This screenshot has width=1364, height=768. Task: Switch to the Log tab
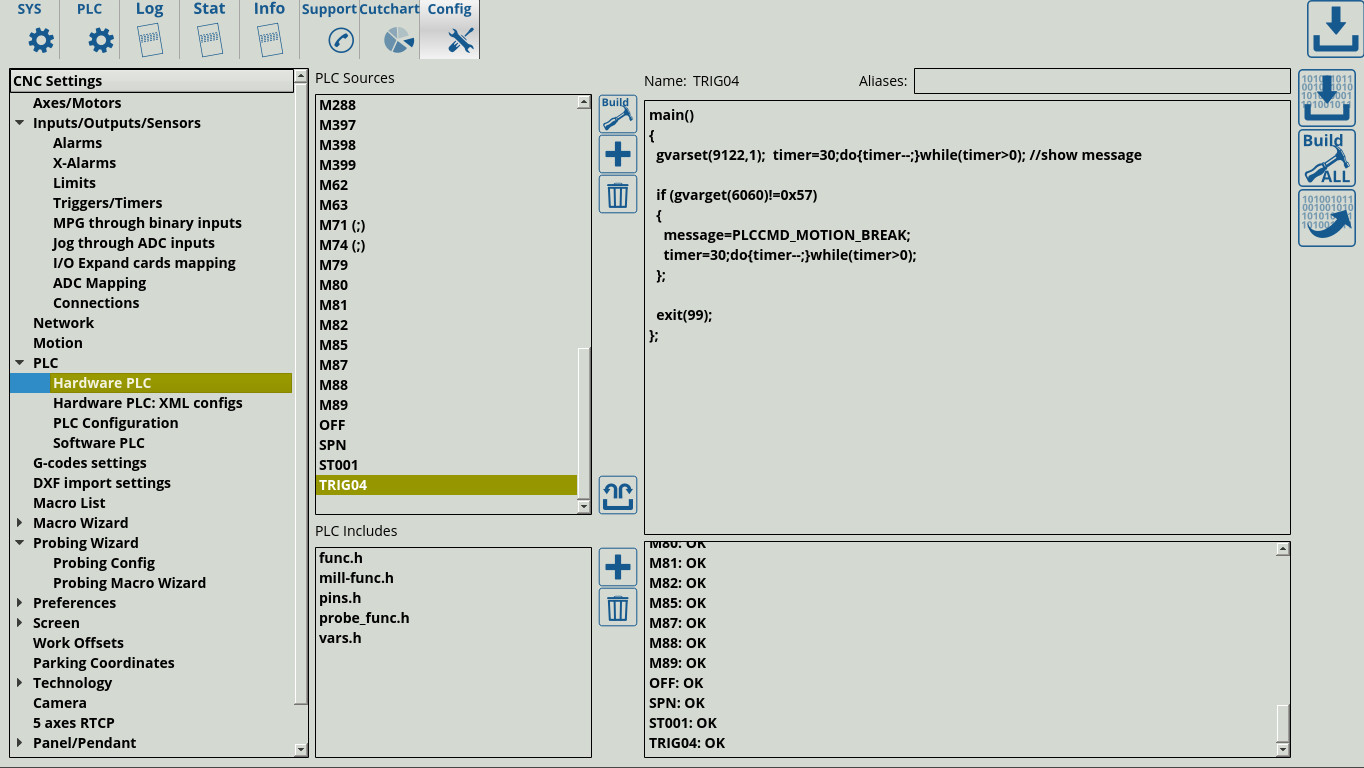149,30
